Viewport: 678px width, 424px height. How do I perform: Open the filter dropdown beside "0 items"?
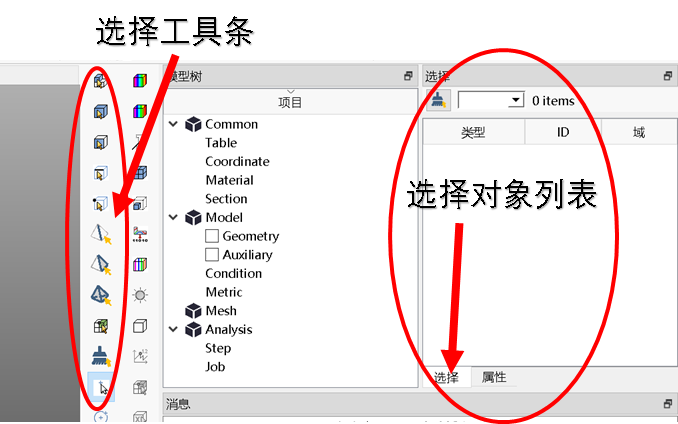point(516,101)
